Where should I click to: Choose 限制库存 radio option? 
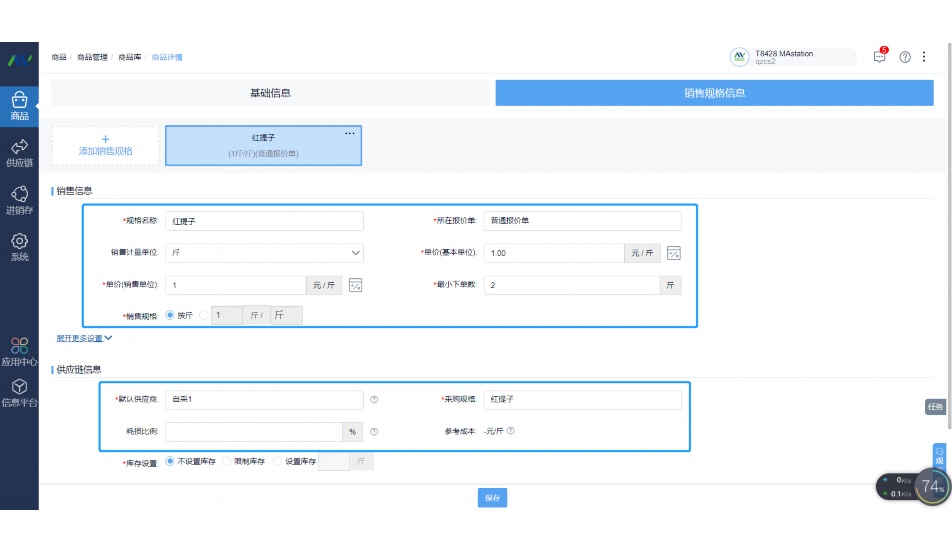coord(227,461)
